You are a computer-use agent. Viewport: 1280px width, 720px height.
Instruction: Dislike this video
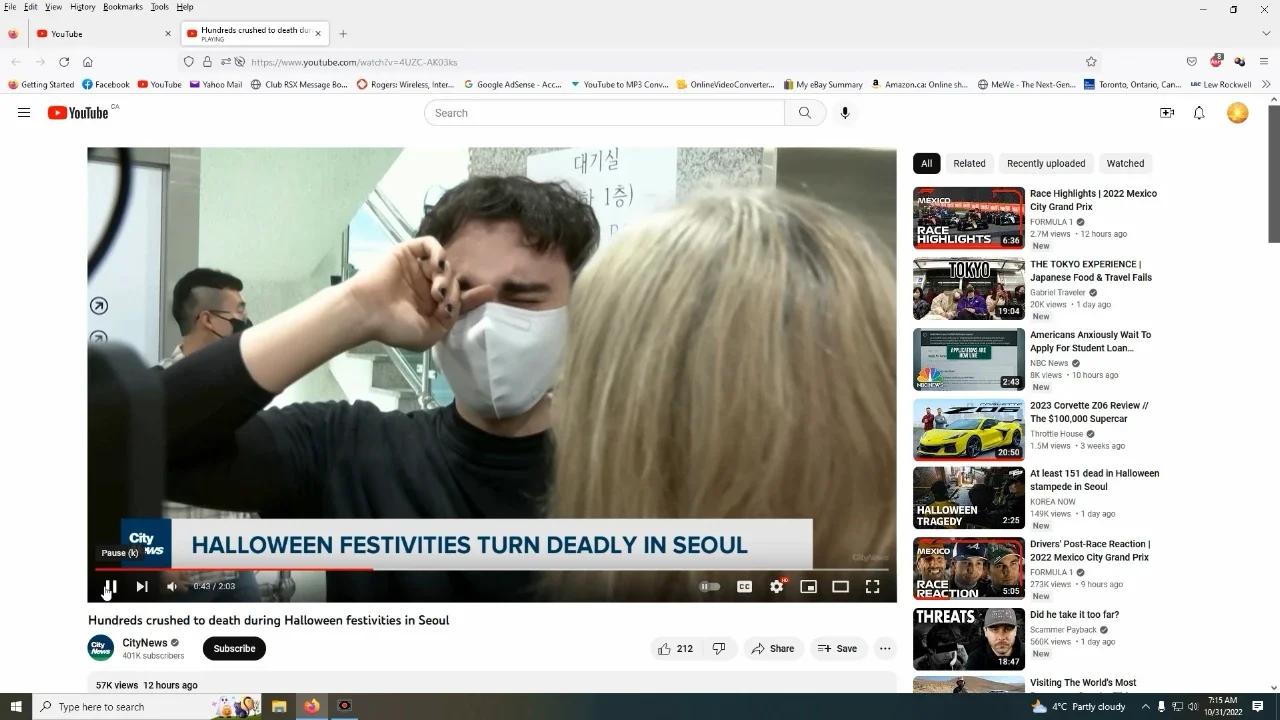coord(719,648)
